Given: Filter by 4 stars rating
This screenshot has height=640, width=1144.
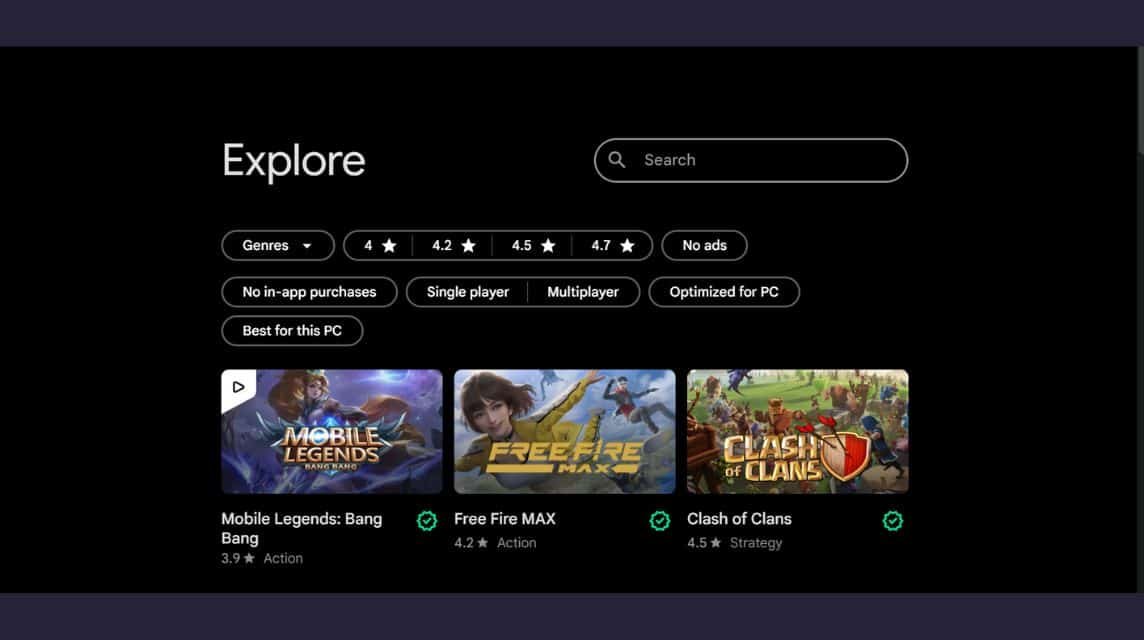Looking at the screenshot, I should [379, 246].
